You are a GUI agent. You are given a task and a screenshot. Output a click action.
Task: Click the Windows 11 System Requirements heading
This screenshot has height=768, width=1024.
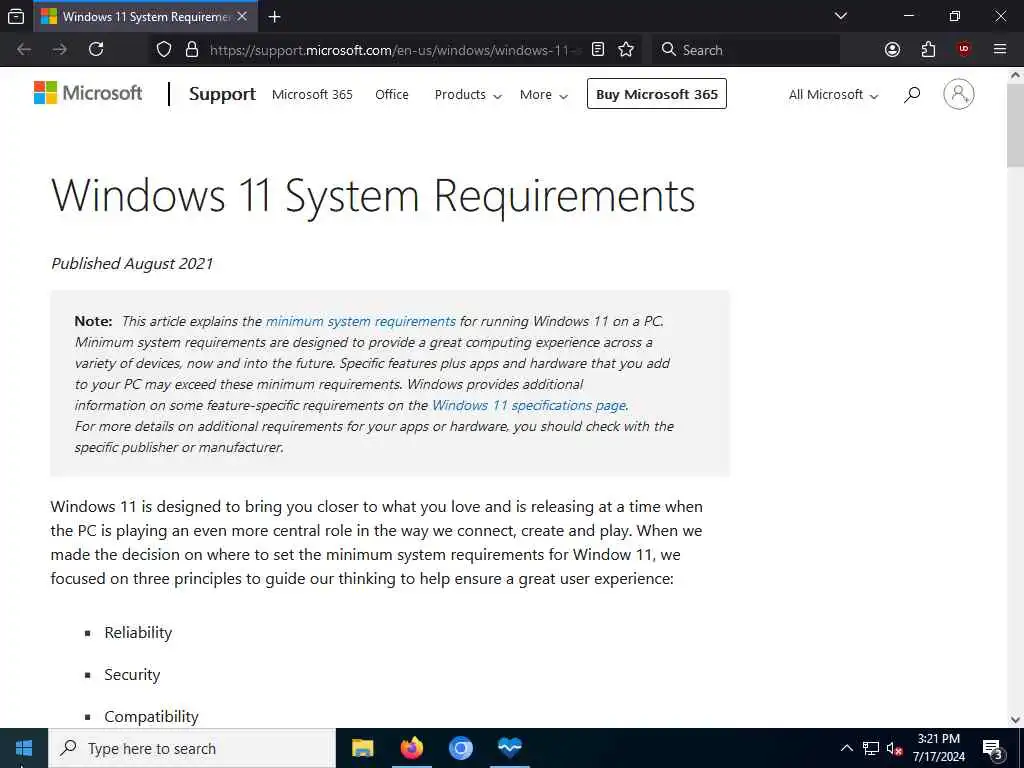(x=373, y=195)
